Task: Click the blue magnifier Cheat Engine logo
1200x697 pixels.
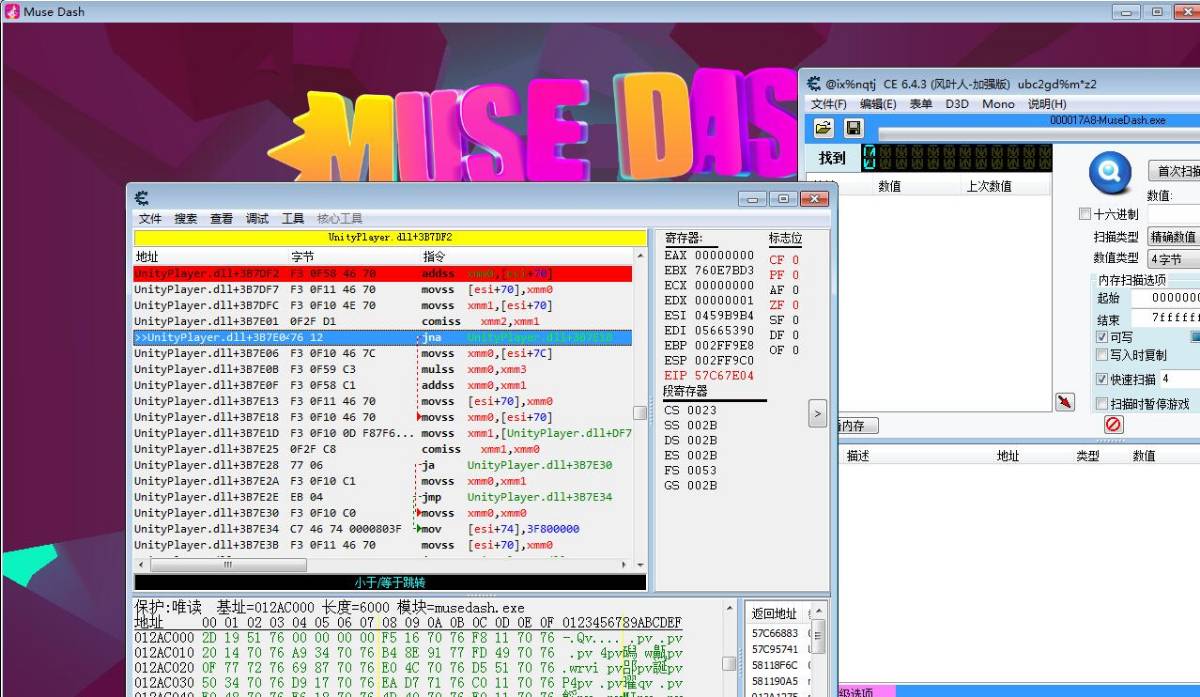Action: click(x=1109, y=174)
